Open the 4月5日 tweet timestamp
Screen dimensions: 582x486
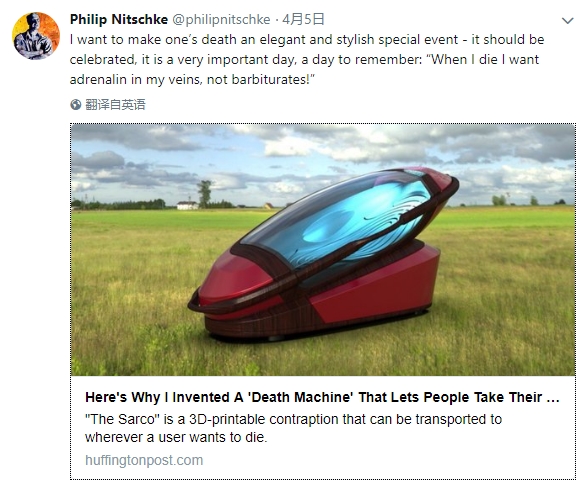pos(303,19)
